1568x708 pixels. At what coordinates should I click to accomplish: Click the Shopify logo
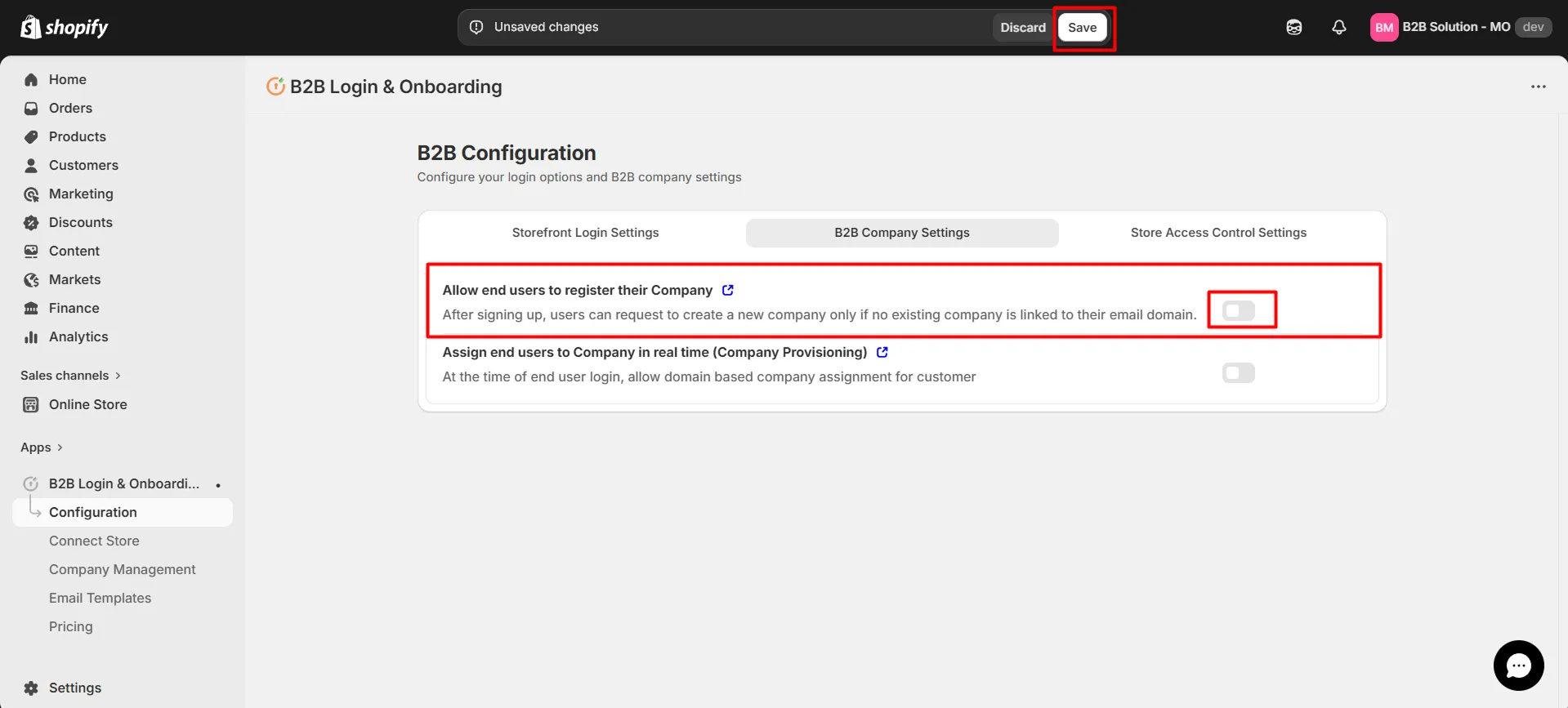click(x=65, y=27)
